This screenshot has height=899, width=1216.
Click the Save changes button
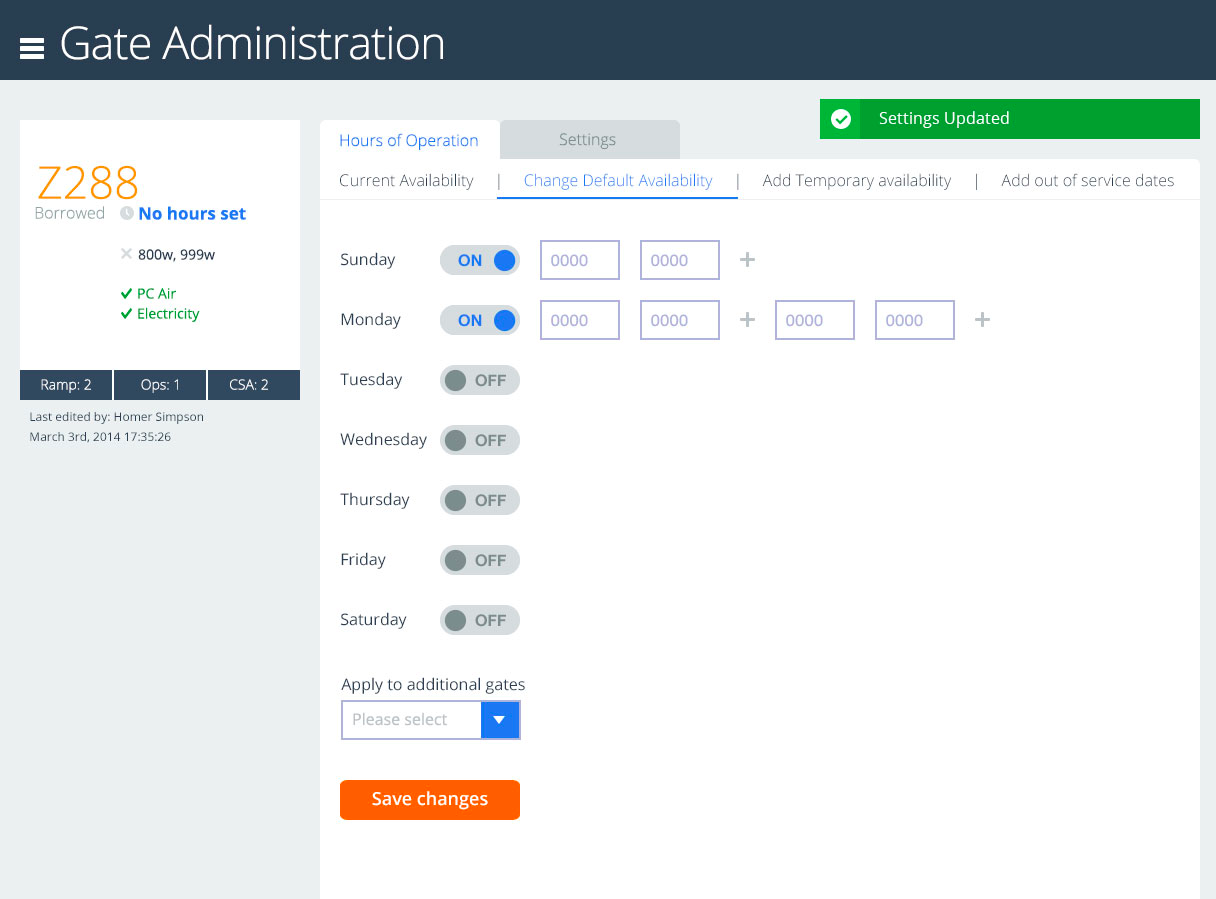[430, 800]
